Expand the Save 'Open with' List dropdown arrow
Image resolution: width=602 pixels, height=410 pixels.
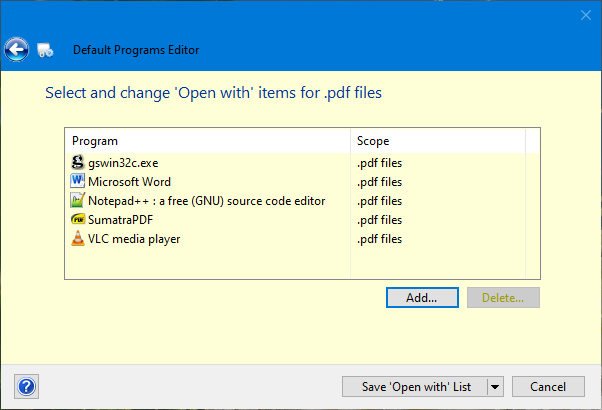click(x=494, y=387)
